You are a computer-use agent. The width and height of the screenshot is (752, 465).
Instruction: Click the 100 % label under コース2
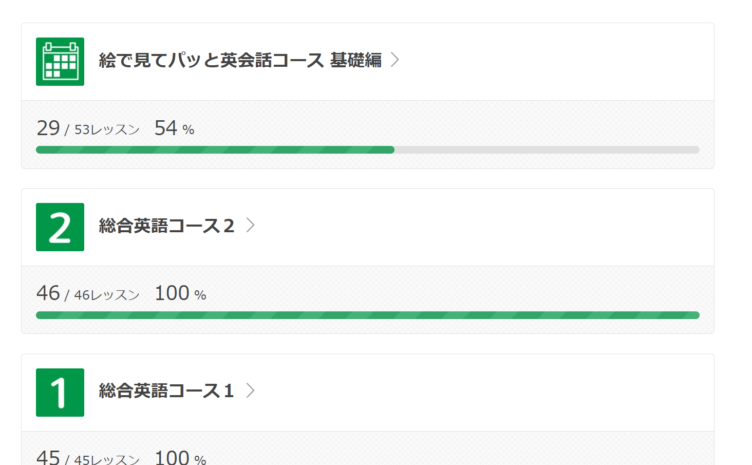[x=180, y=293]
